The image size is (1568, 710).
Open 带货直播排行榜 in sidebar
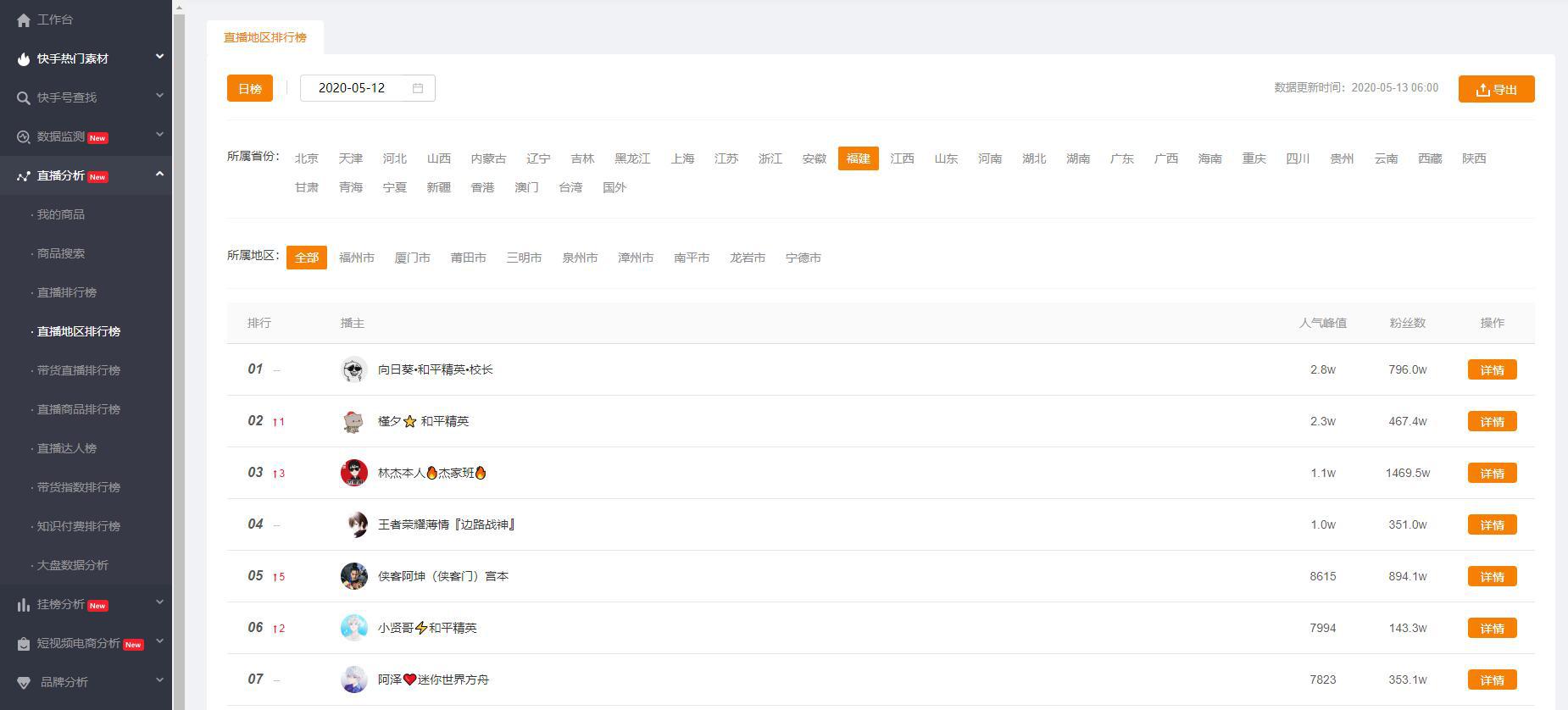pyautogui.click(x=79, y=370)
